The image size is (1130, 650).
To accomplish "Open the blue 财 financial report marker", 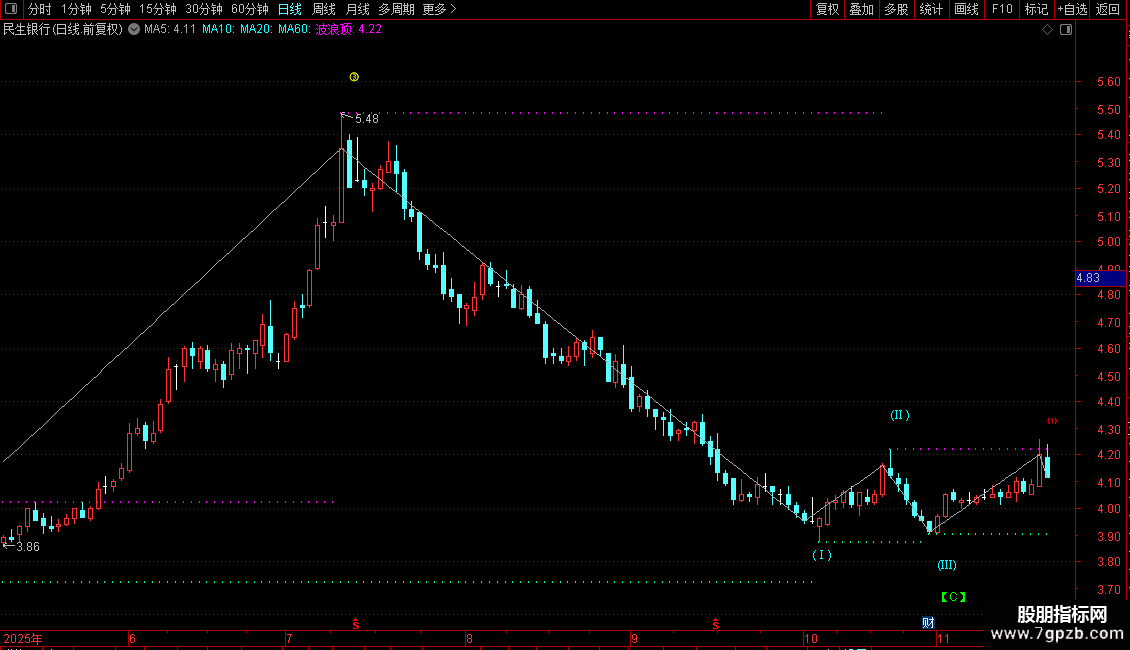I will [x=928, y=623].
